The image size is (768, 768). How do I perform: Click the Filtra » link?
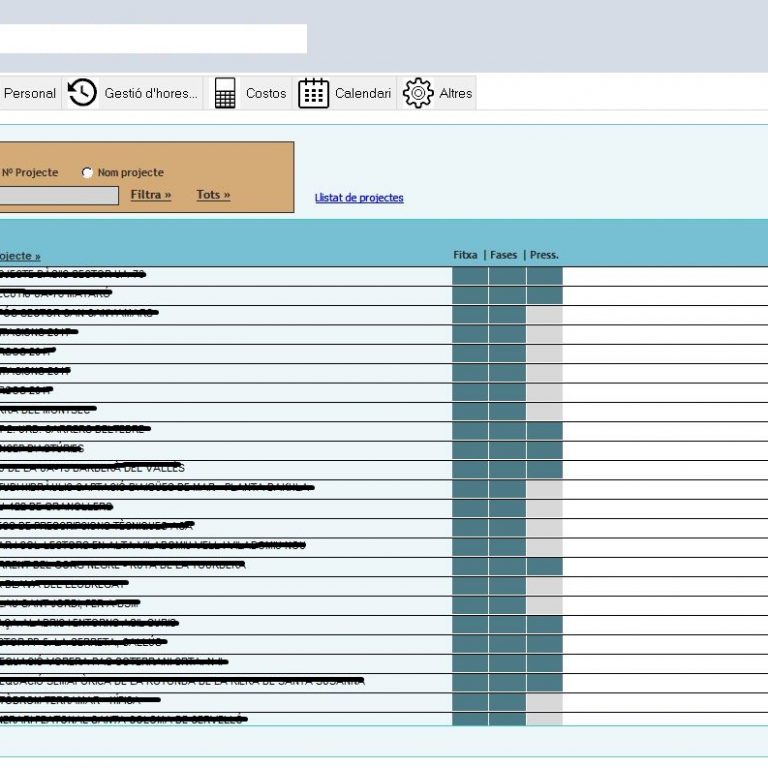(150, 195)
